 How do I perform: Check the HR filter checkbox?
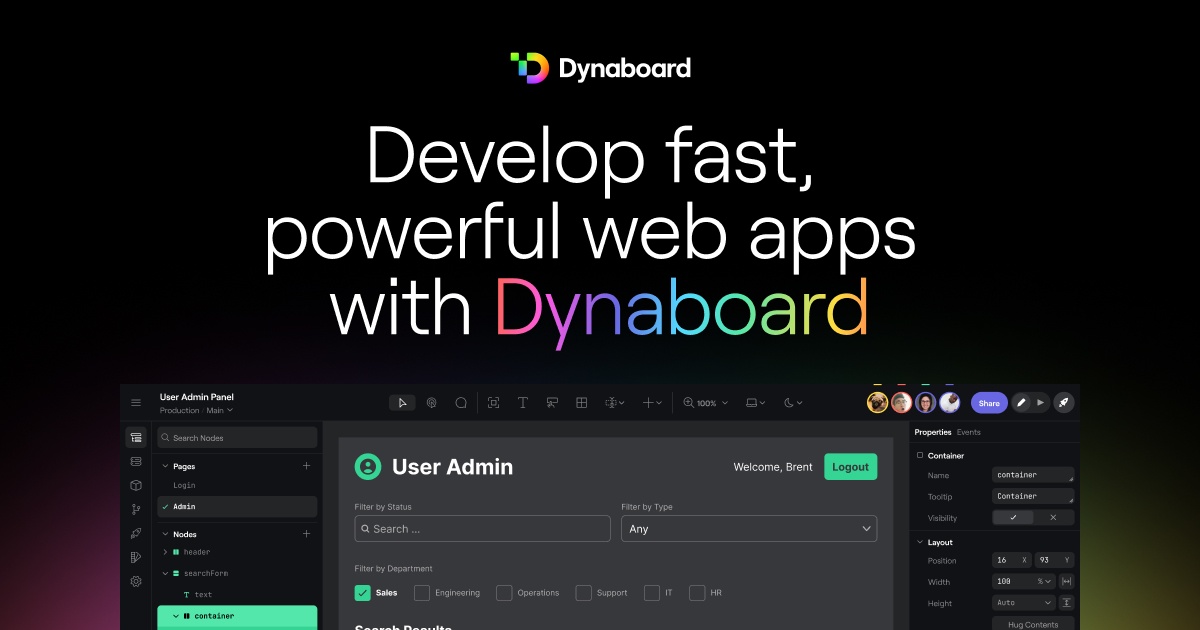(696, 593)
